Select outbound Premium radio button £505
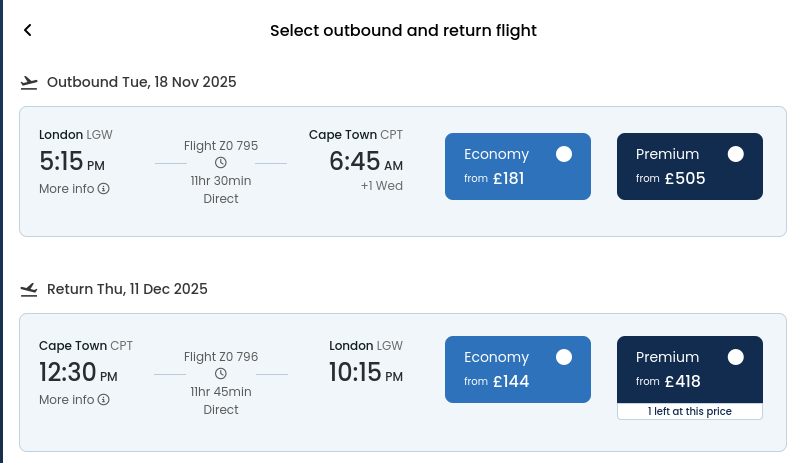 point(736,154)
